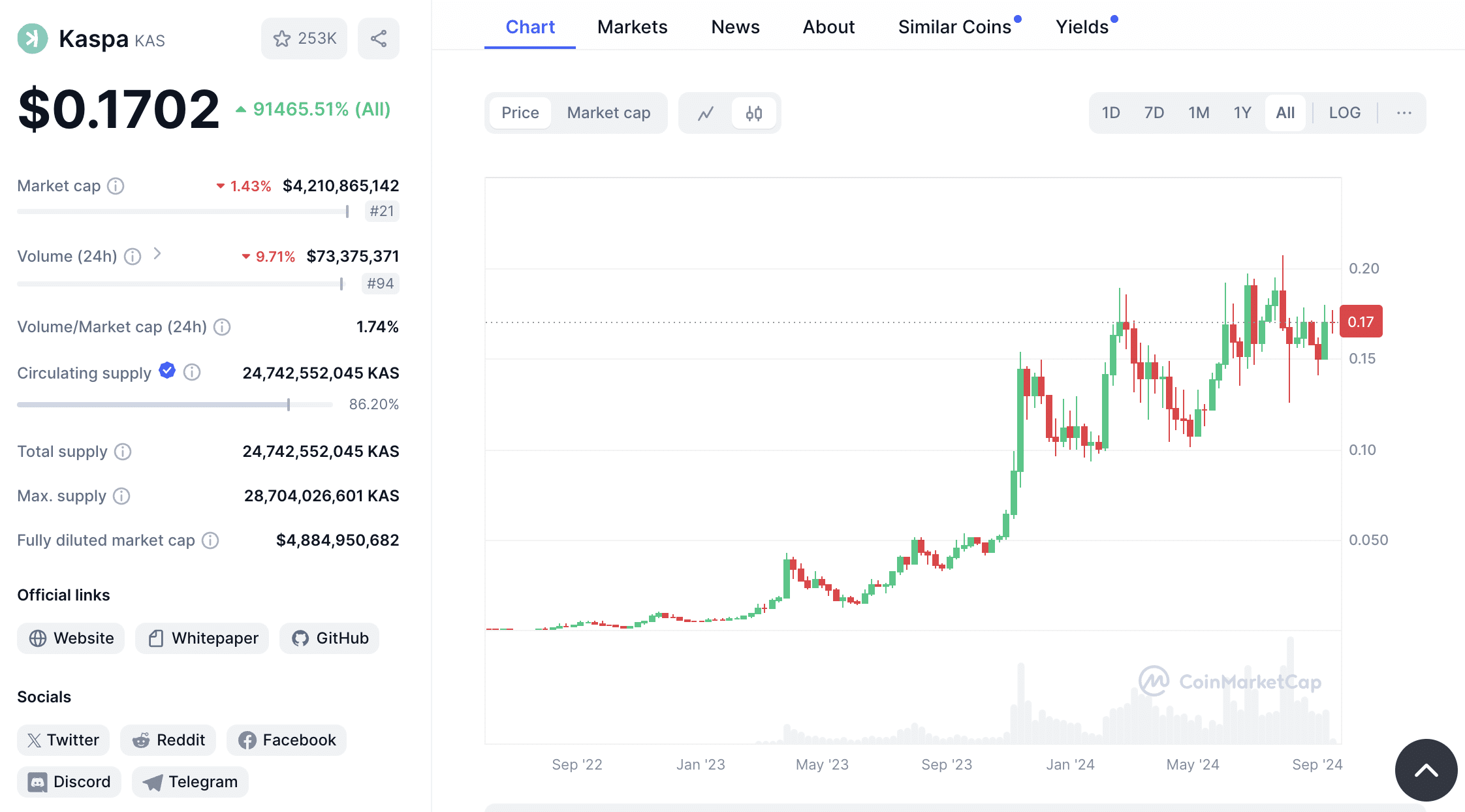Open the official Website link

coord(71,638)
